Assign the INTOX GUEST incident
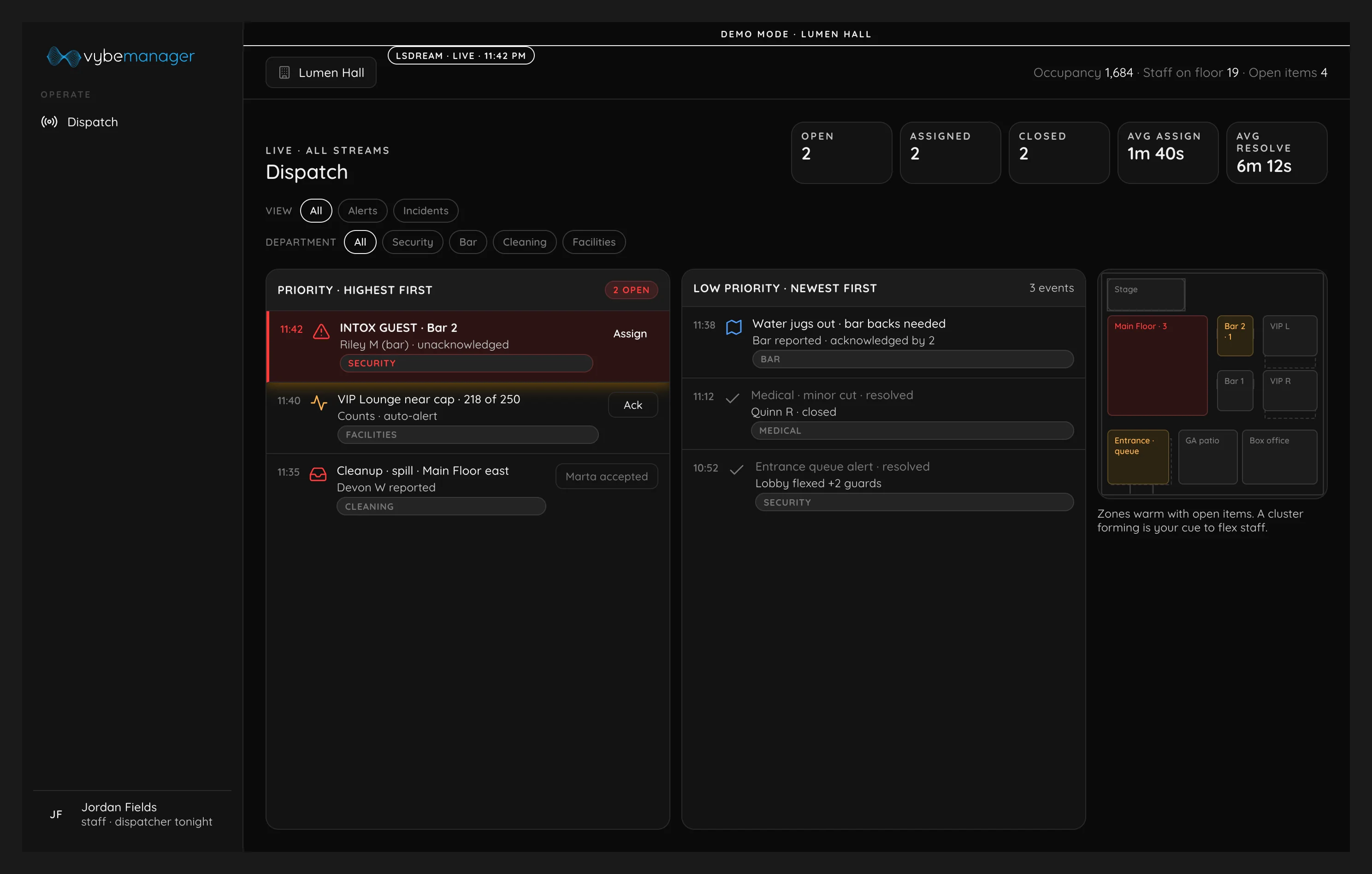1372x874 pixels. 630,333
